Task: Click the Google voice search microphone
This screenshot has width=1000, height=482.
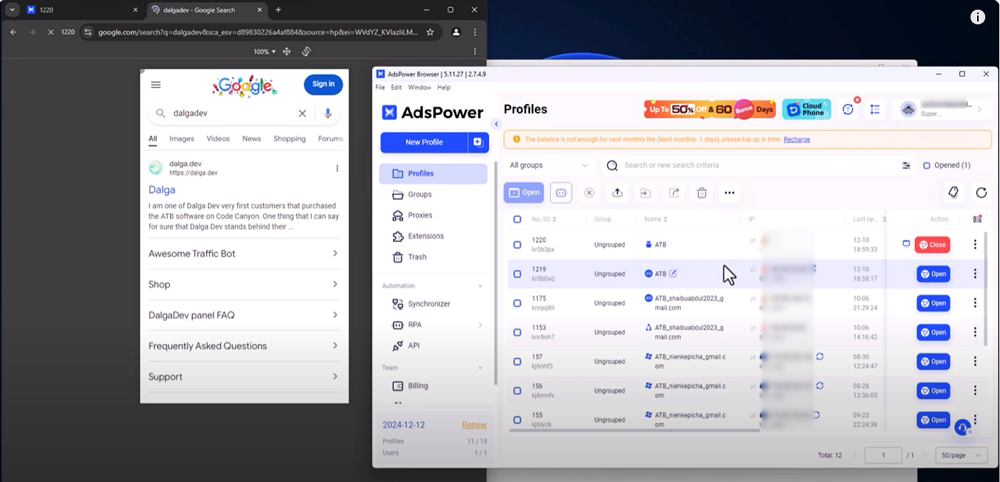Action: 328,113
